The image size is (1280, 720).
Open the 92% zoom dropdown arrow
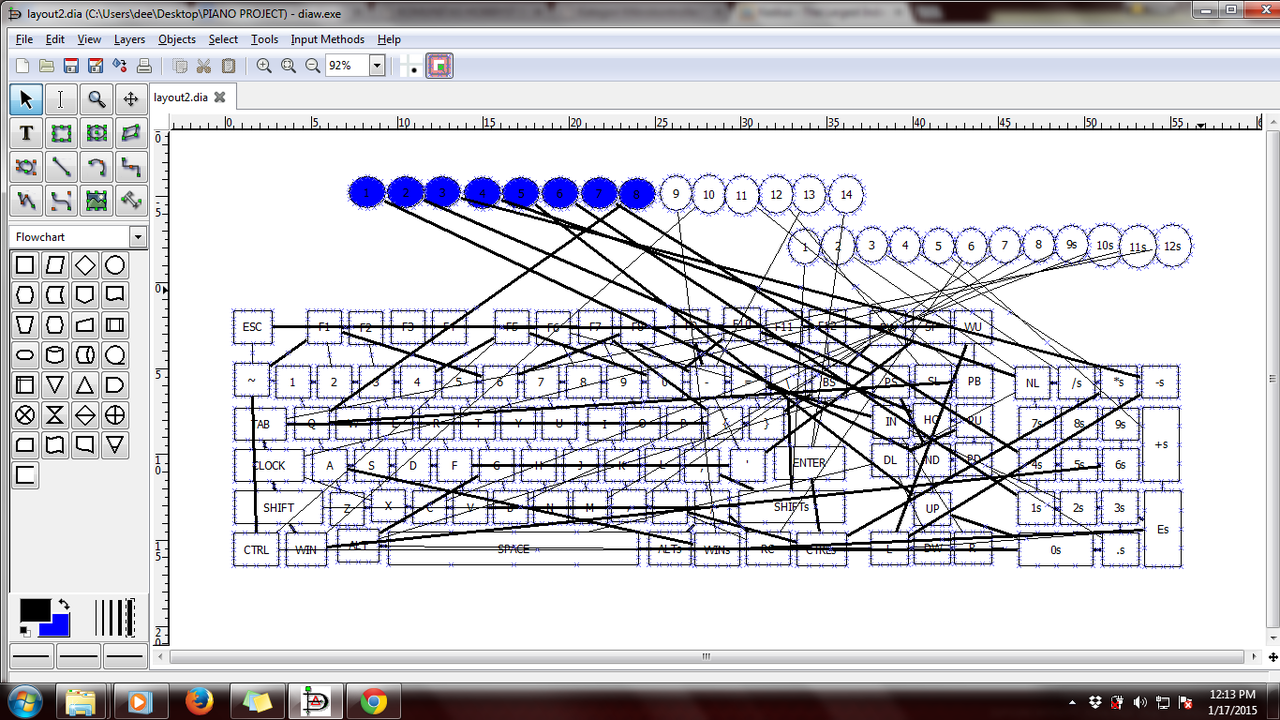pyautogui.click(x=377, y=66)
